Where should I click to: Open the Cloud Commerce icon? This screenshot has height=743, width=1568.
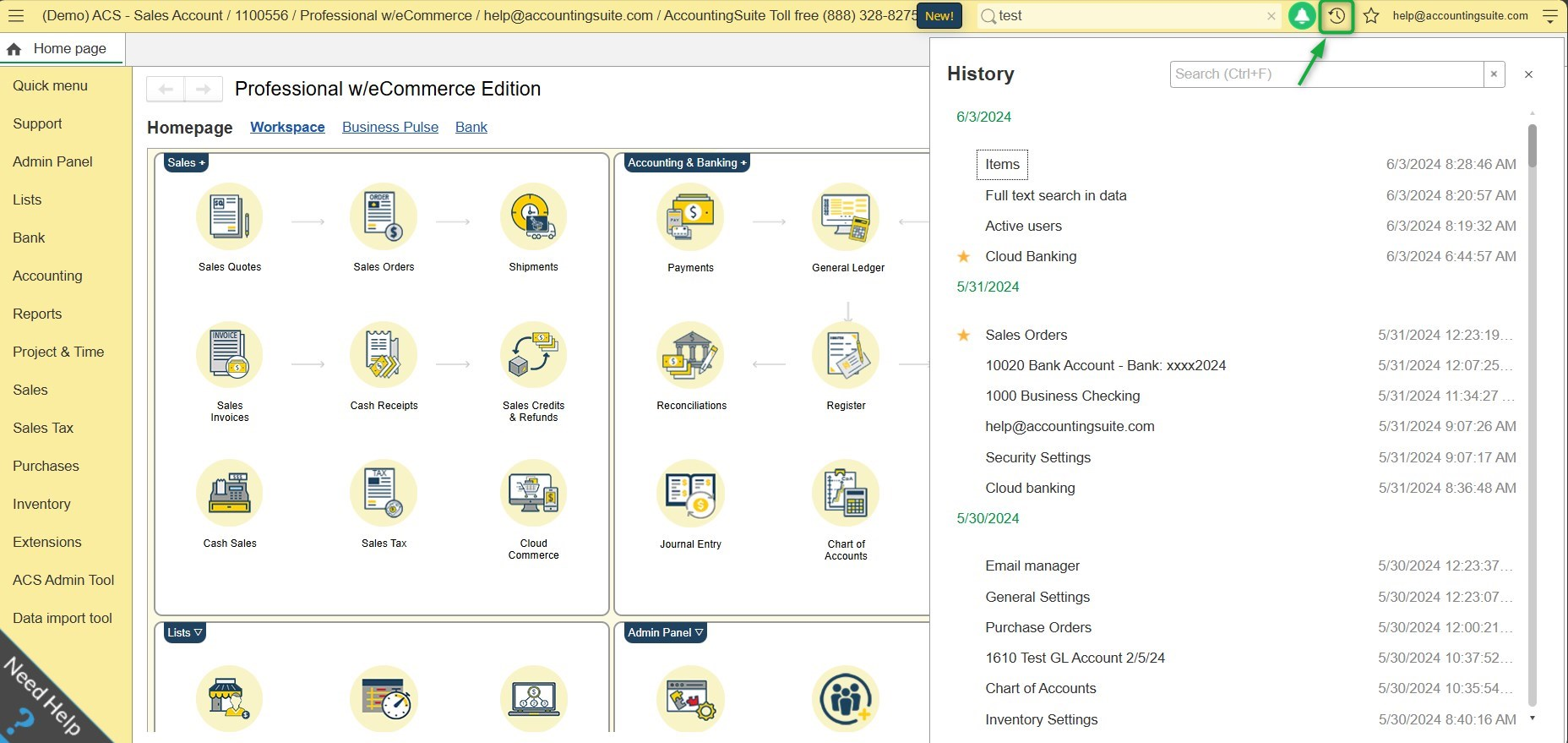point(533,494)
